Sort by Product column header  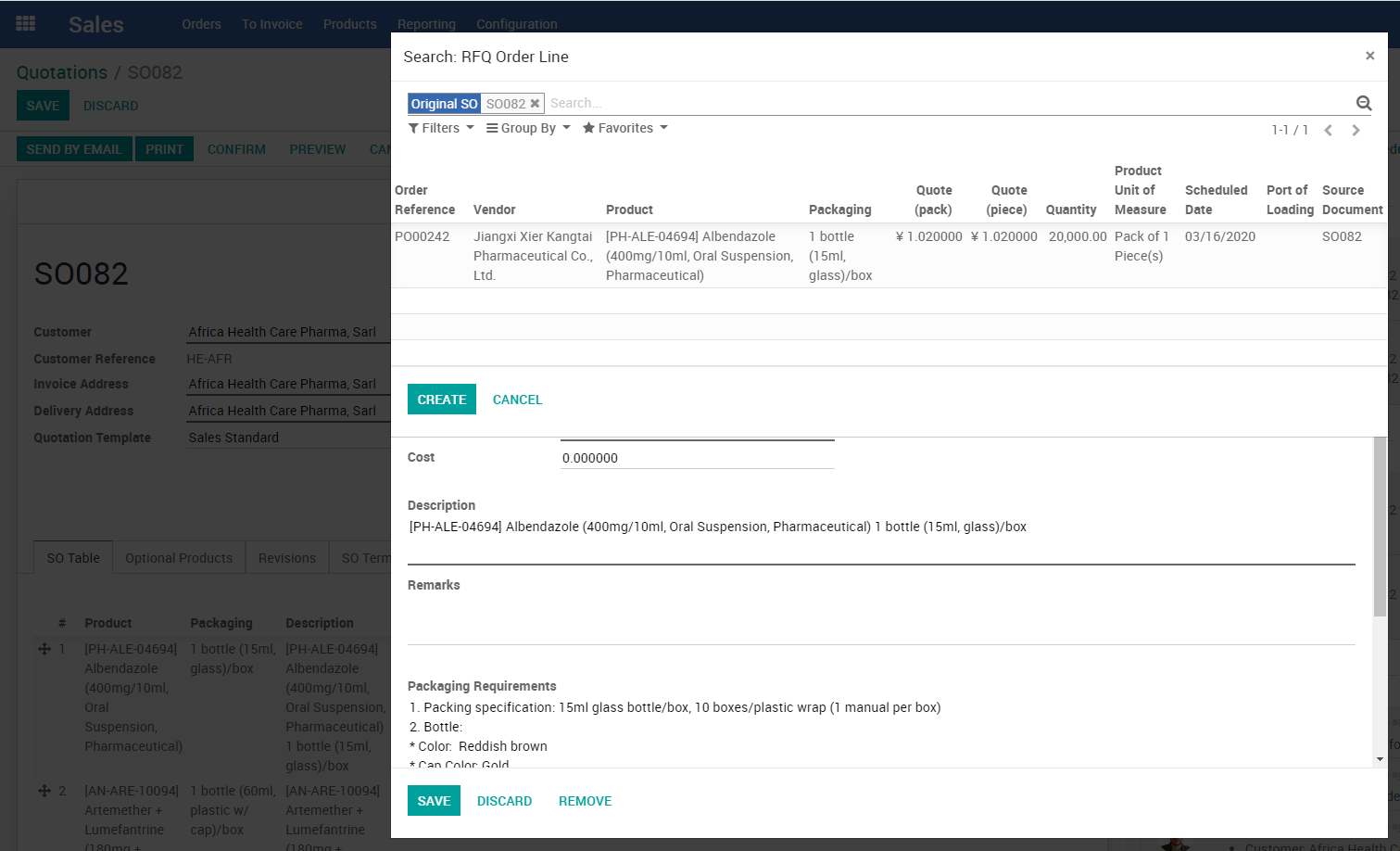[629, 210]
